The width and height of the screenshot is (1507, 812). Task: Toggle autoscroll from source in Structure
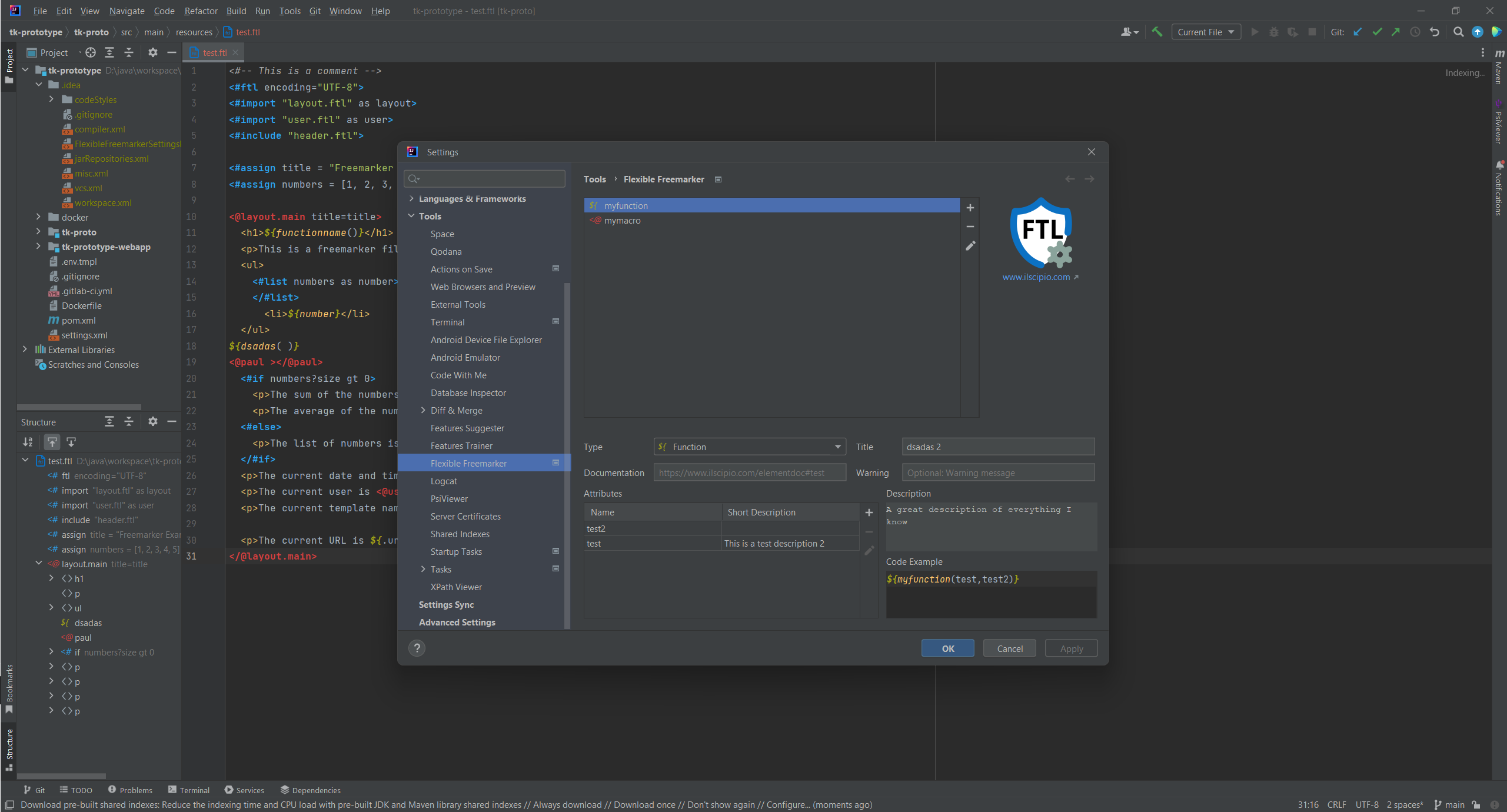71,442
